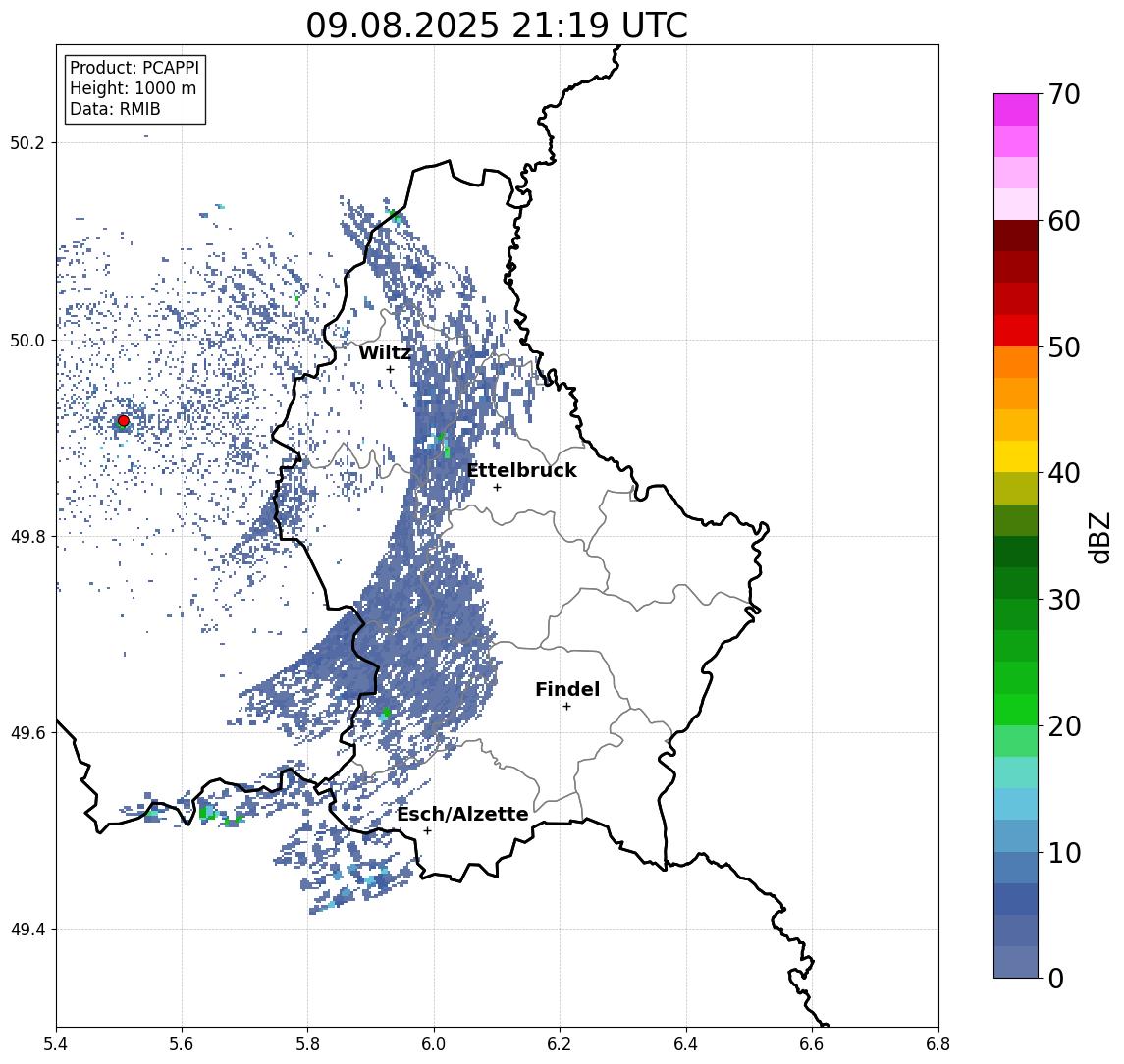Click the plus marker under Findel
Viewport: 1124px width, 1064px height.
point(566,707)
